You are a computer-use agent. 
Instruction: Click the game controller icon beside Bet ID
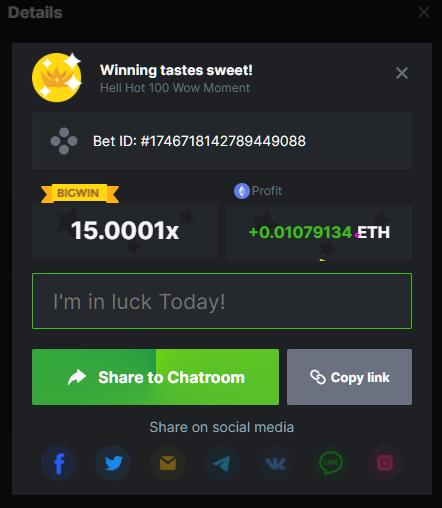64,141
